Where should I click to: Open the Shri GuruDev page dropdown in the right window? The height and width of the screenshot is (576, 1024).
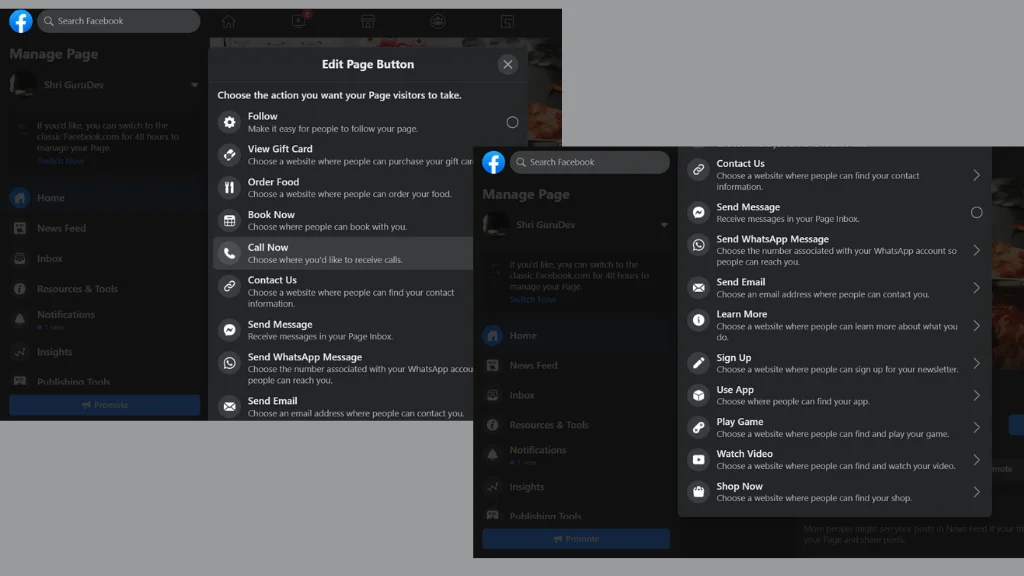pyautogui.click(x=664, y=225)
